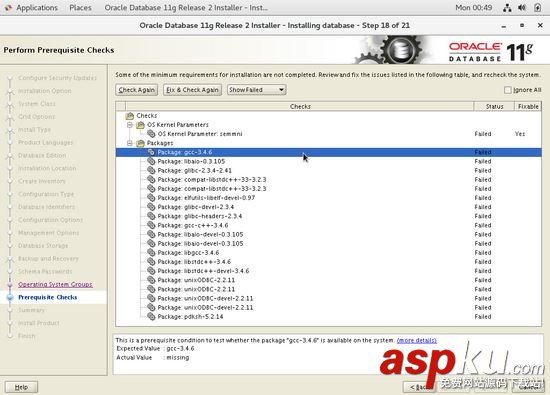Click the semmni kernel parameter icon
This screenshot has height=395, width=550.
pyautogui.click(x=151, y=134)
